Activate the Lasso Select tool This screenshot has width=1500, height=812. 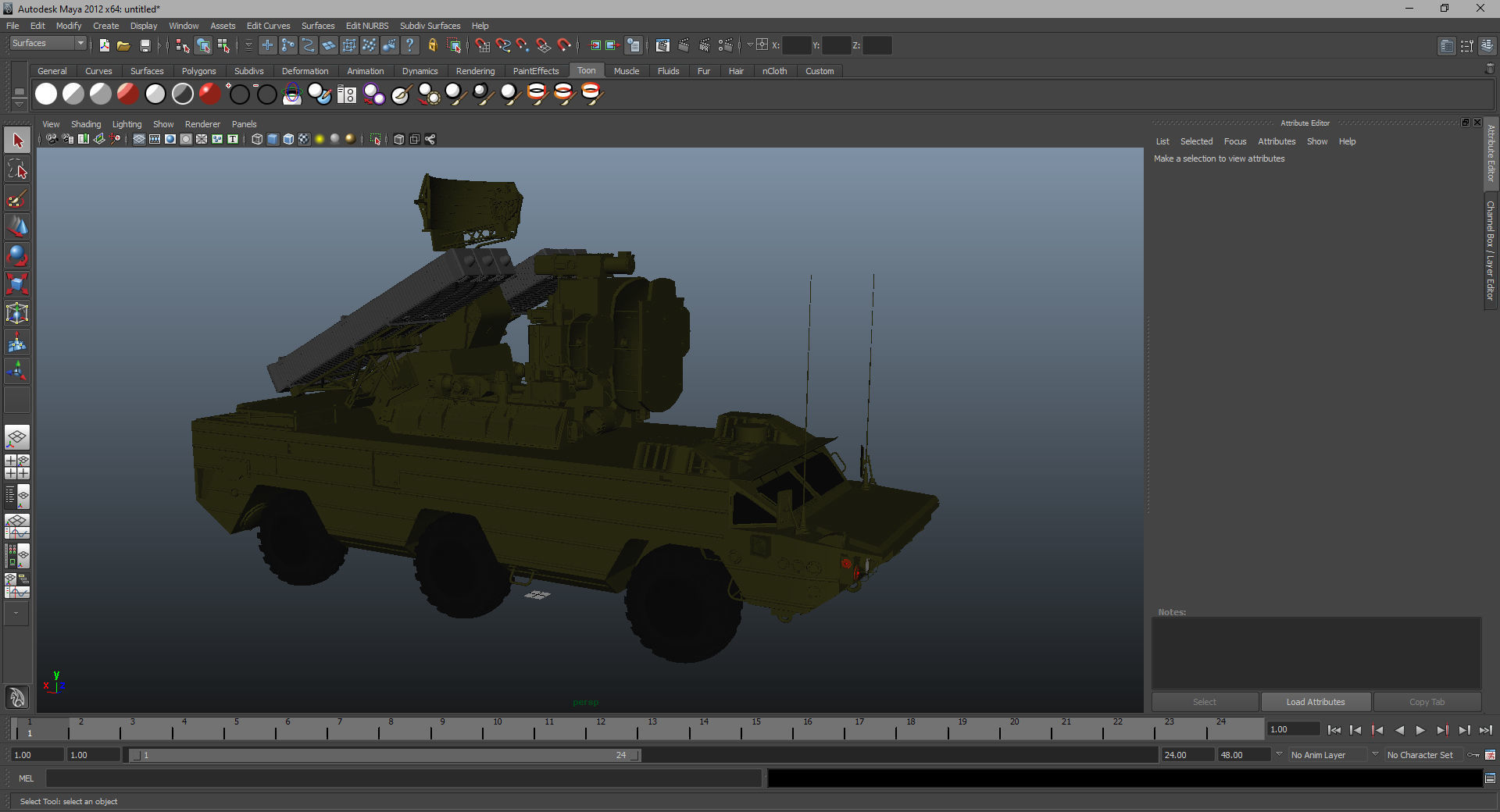point(17,169)
